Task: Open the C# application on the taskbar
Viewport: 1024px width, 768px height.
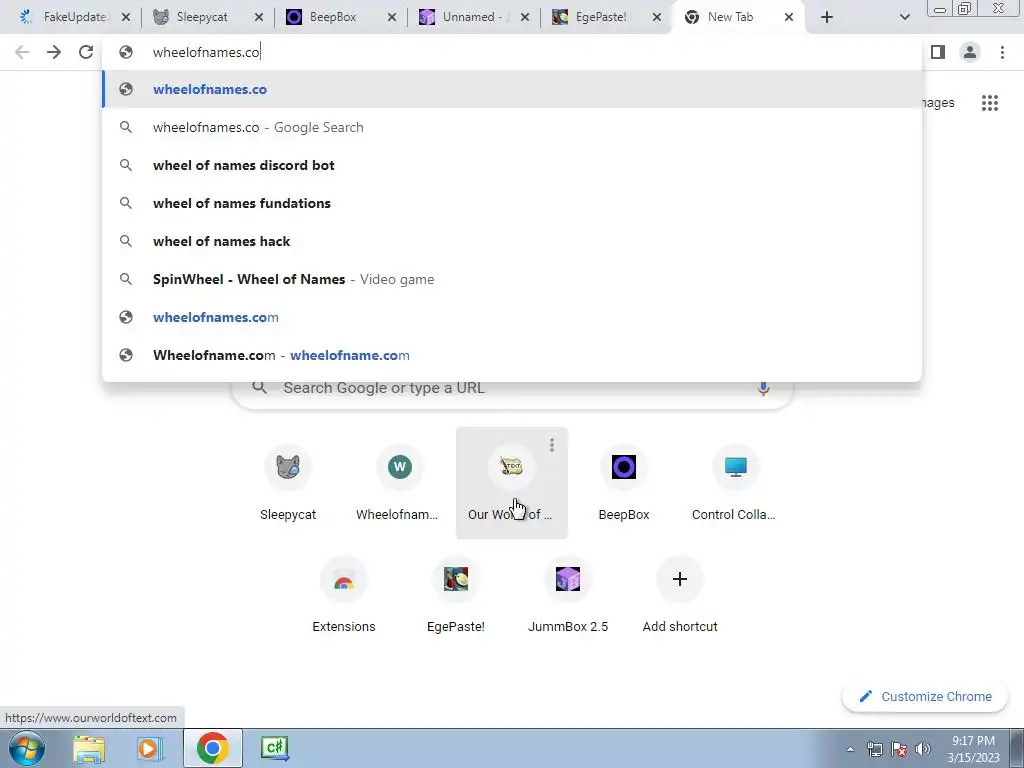Action: 274,748
